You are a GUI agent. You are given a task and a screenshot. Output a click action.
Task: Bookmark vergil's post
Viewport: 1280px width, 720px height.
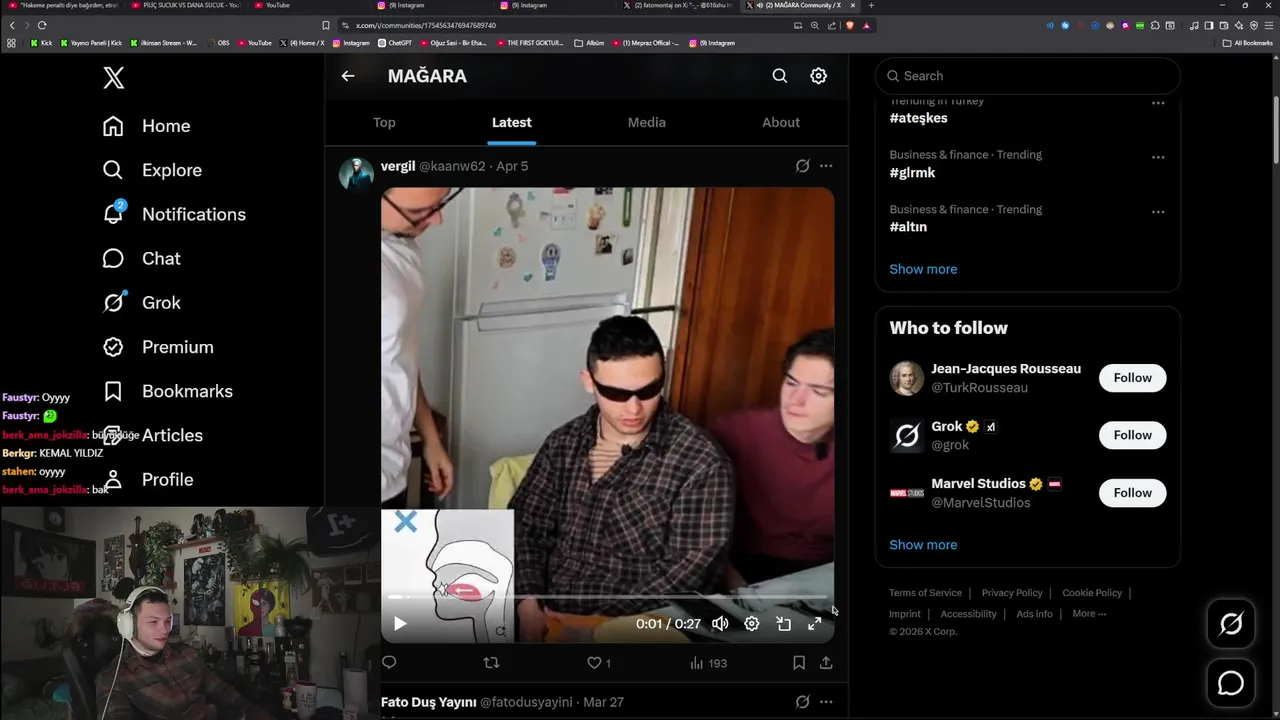pos(799,662)
